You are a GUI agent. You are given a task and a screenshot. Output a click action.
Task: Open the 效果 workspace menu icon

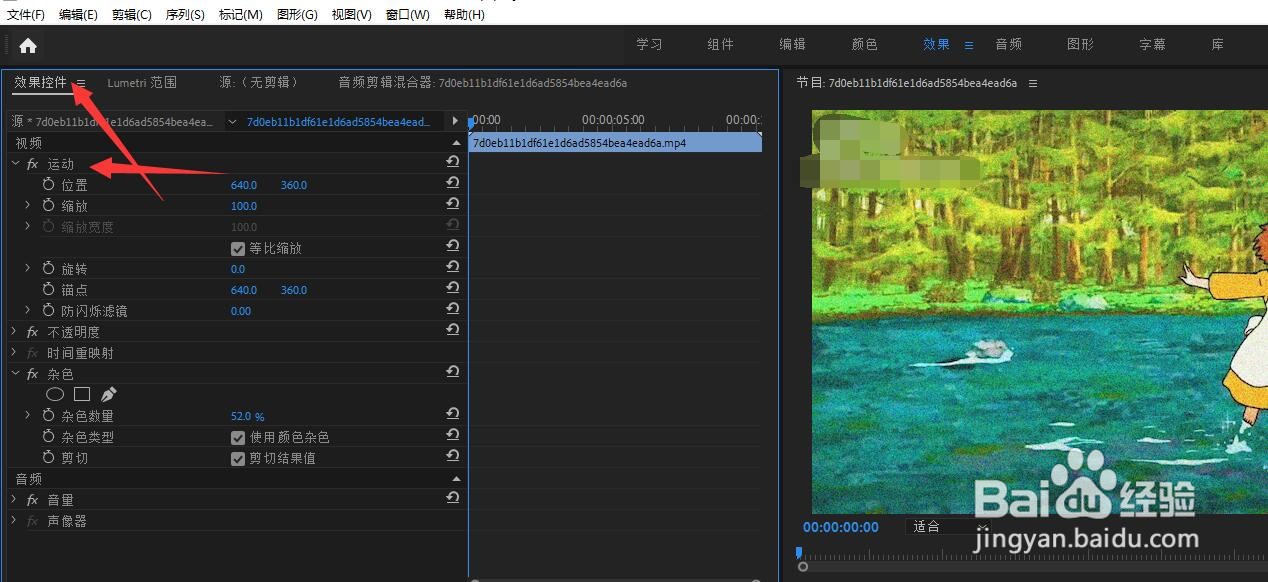coord(968,45)
